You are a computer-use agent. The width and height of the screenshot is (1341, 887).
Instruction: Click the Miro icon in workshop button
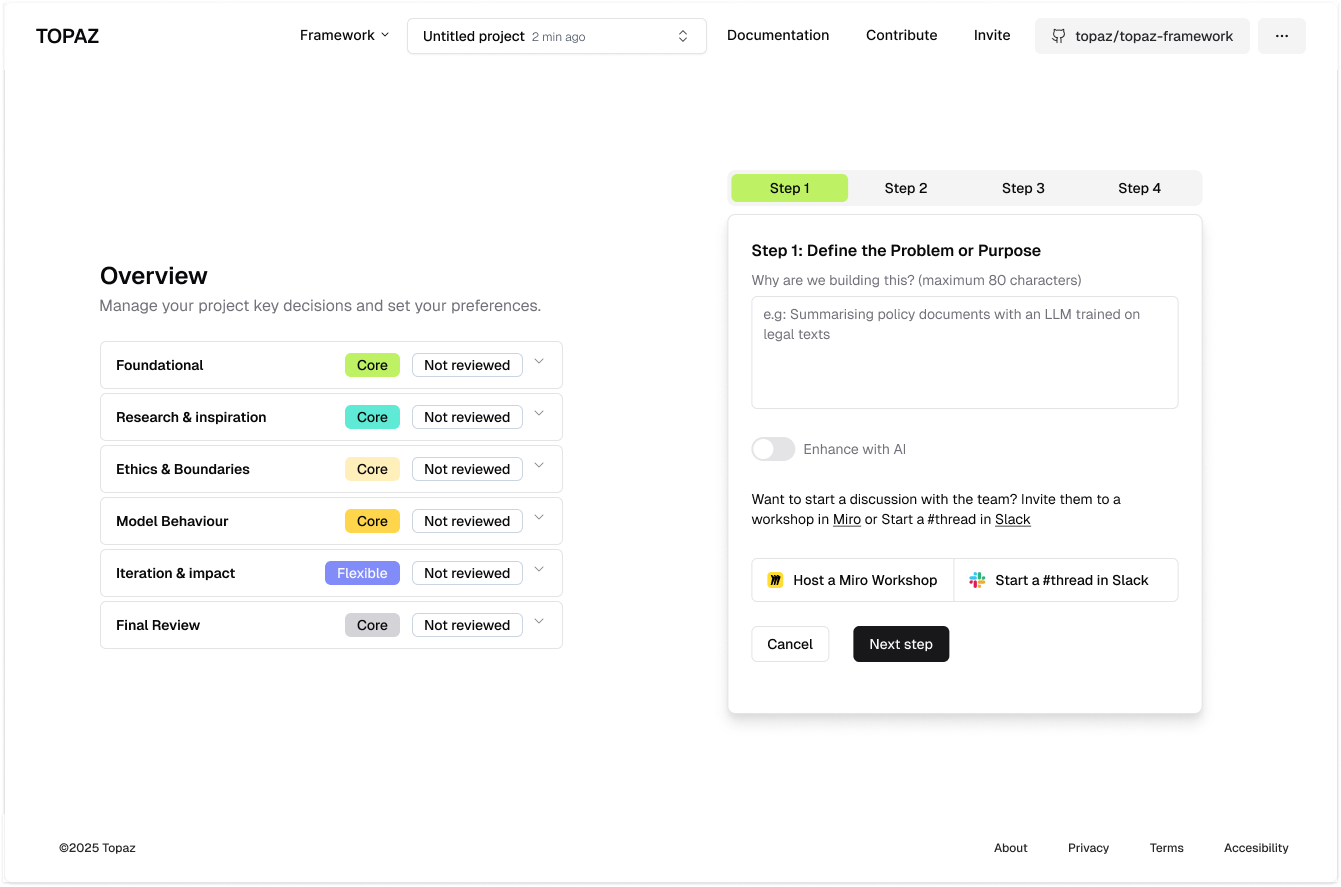tap(775, 580)
